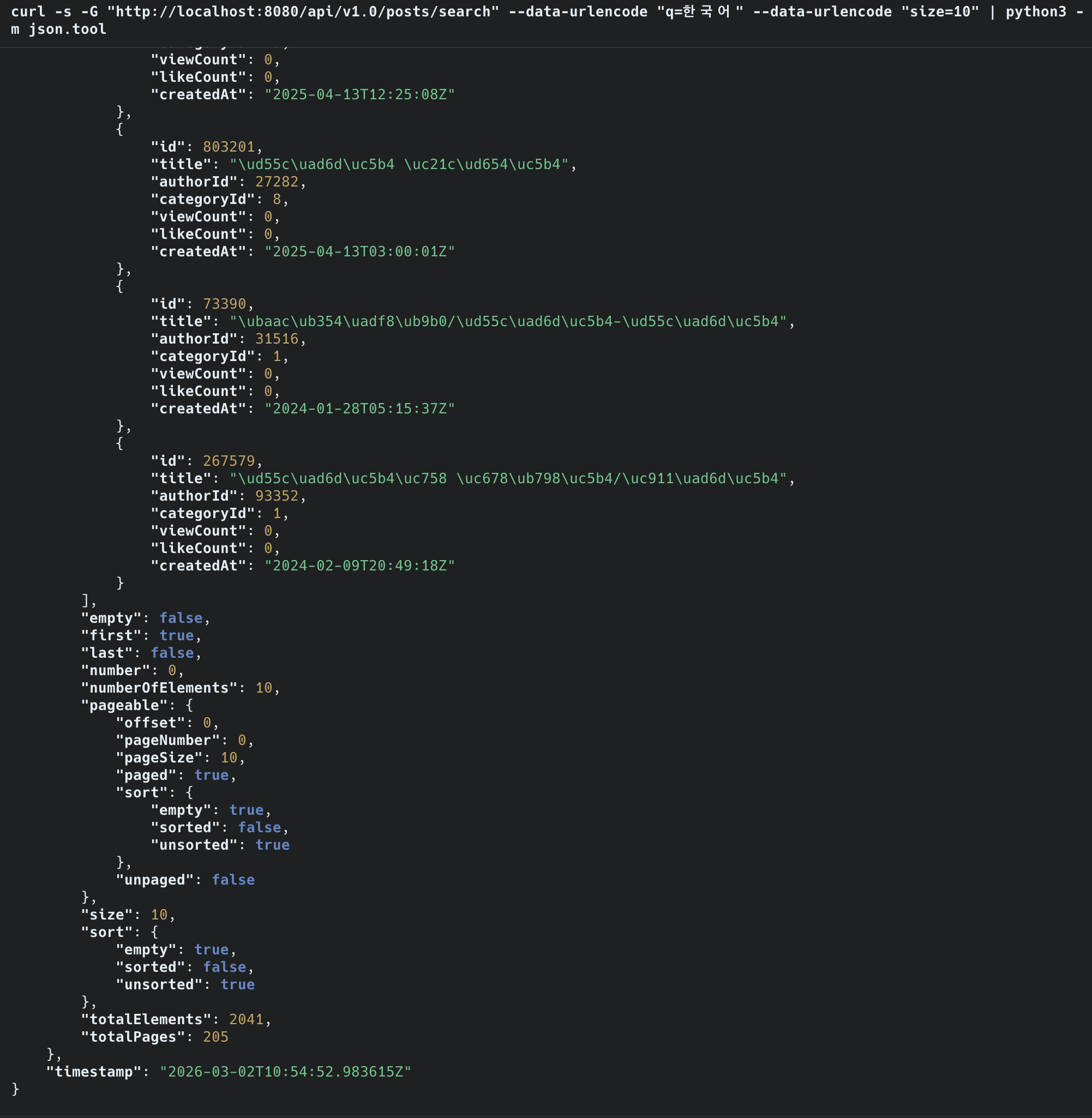Click the "first" true value
This screenshot has height=1118, width=1092.
(x=176, y=636)
